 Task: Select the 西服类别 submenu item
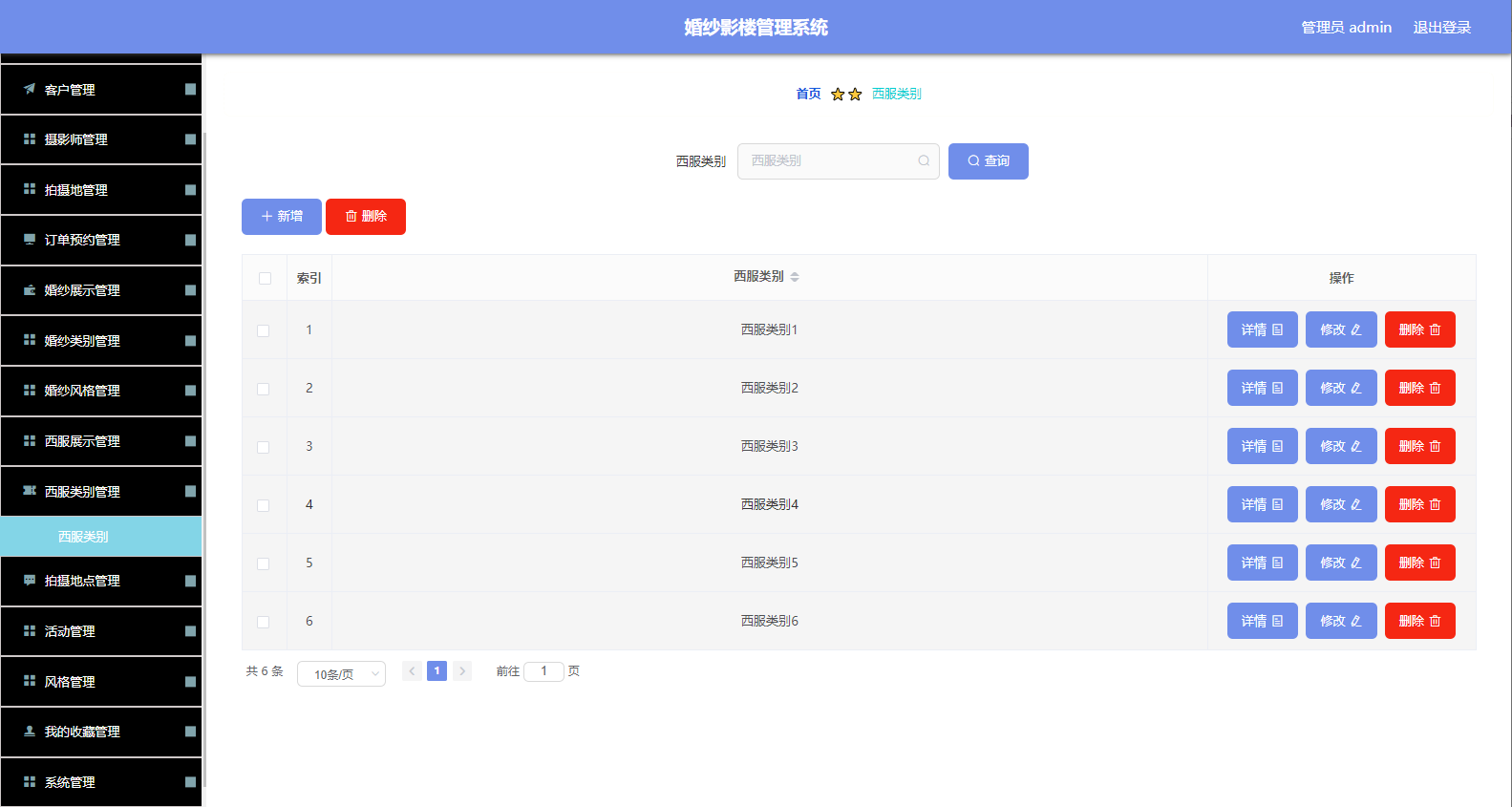[101, 536]
